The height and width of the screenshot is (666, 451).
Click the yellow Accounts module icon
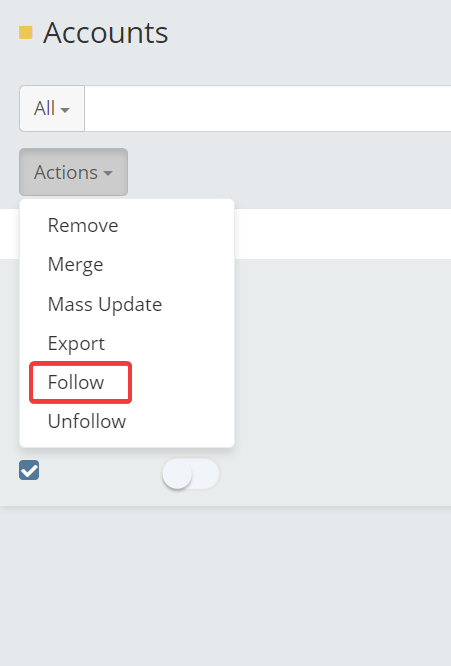click(x=26, y=33)
